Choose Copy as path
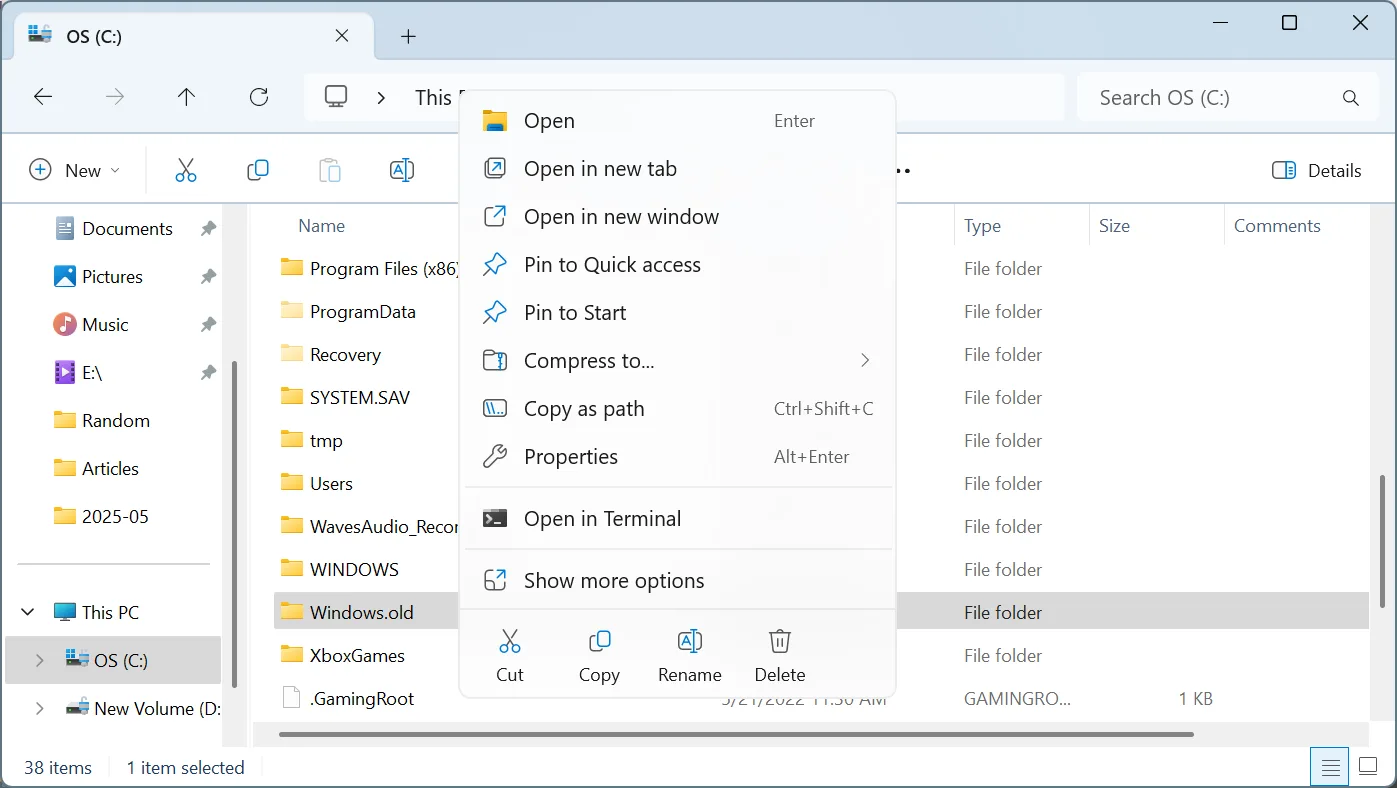Screen dimensions: 1397x788 pyautogui.click(x=677, y=409)
